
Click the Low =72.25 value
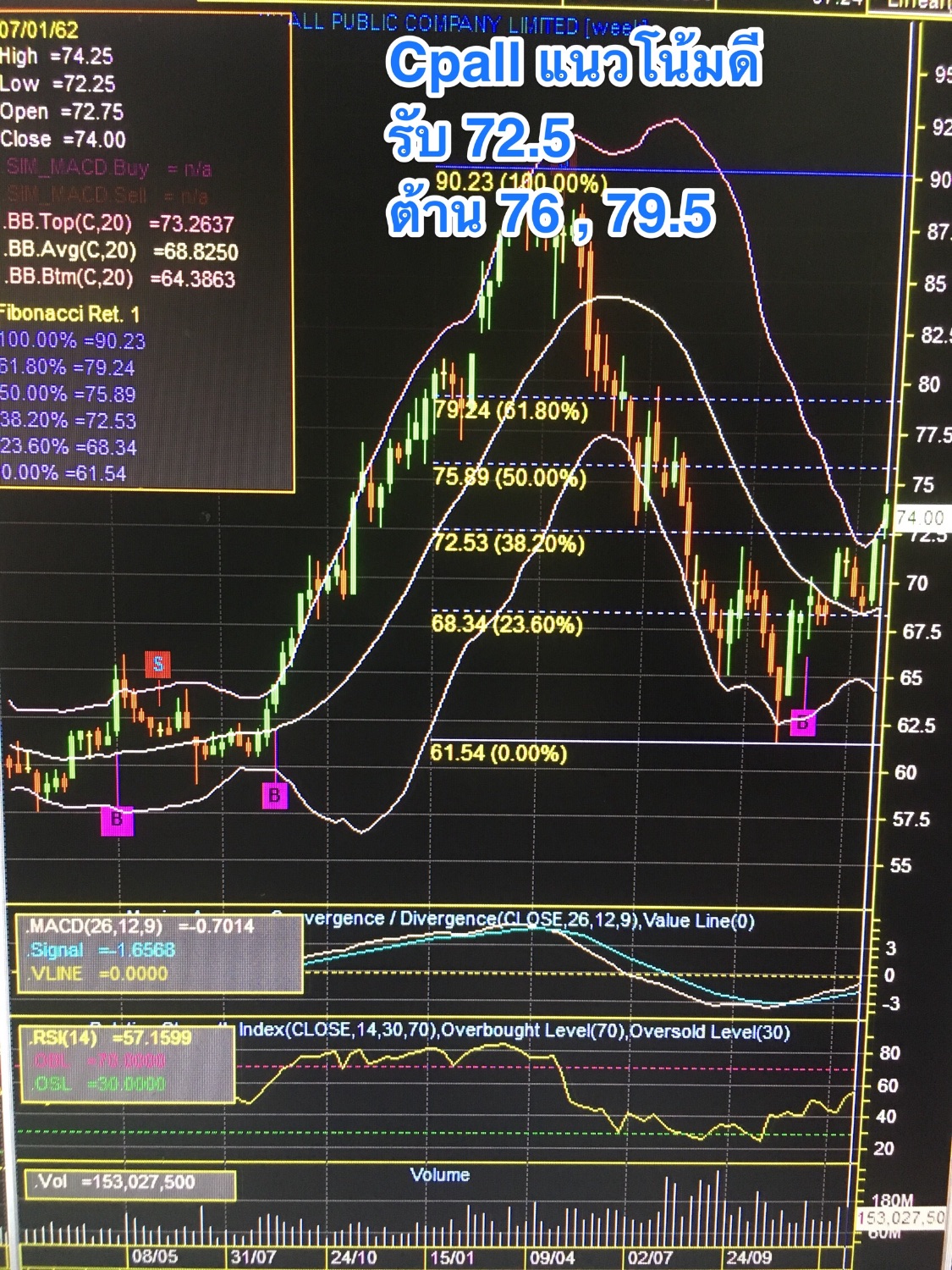58,84
